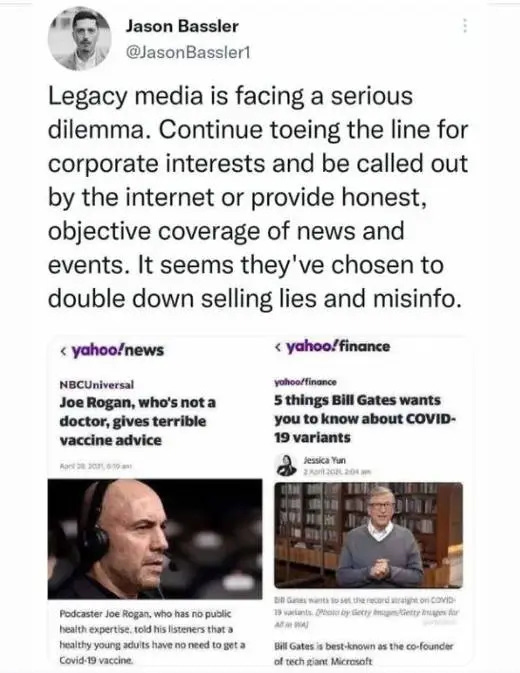Click the yahoo!news logo
The height and width of the screenshot is (673, 520).
click(x=118, y=351)
